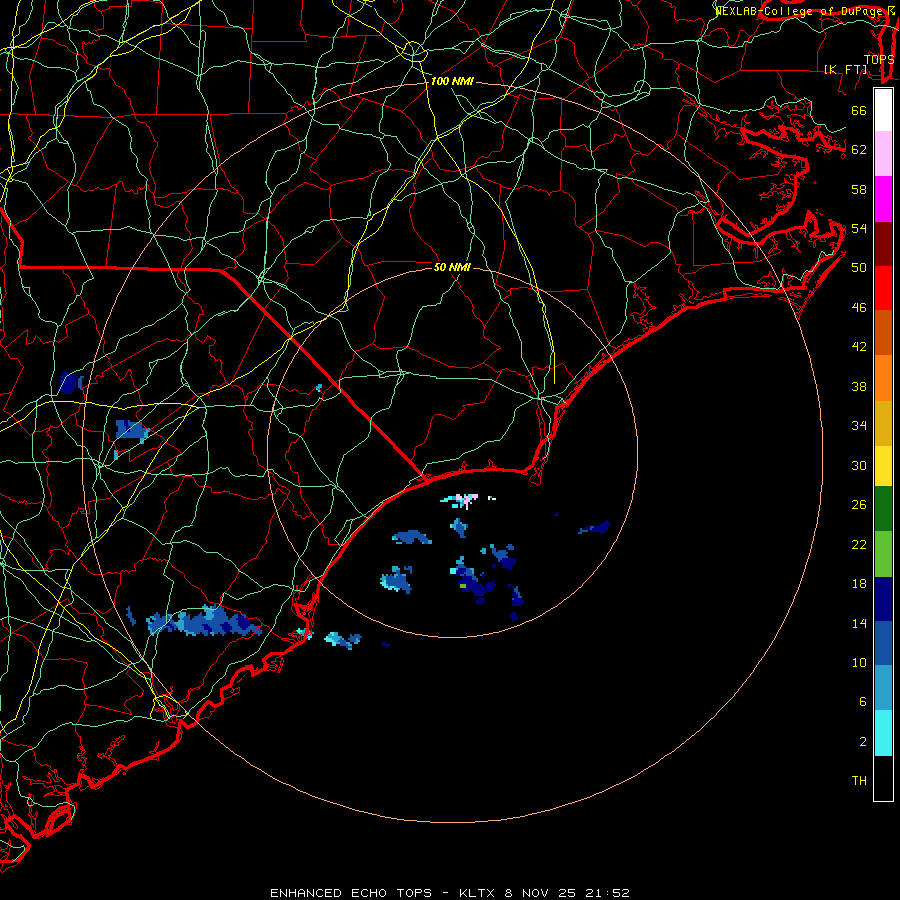Click the 54 legend value

click(859, 228)
